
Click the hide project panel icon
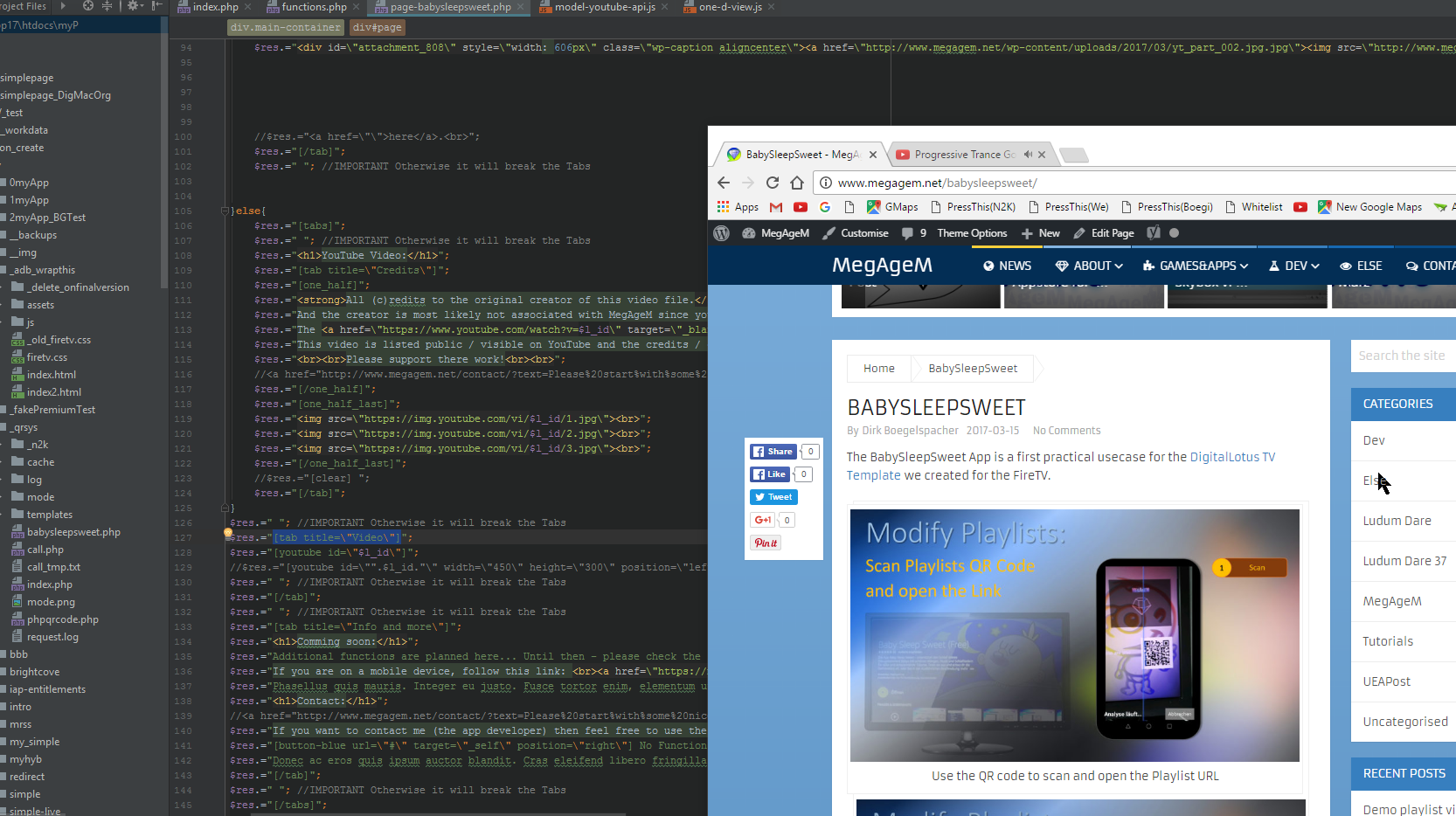157,6
